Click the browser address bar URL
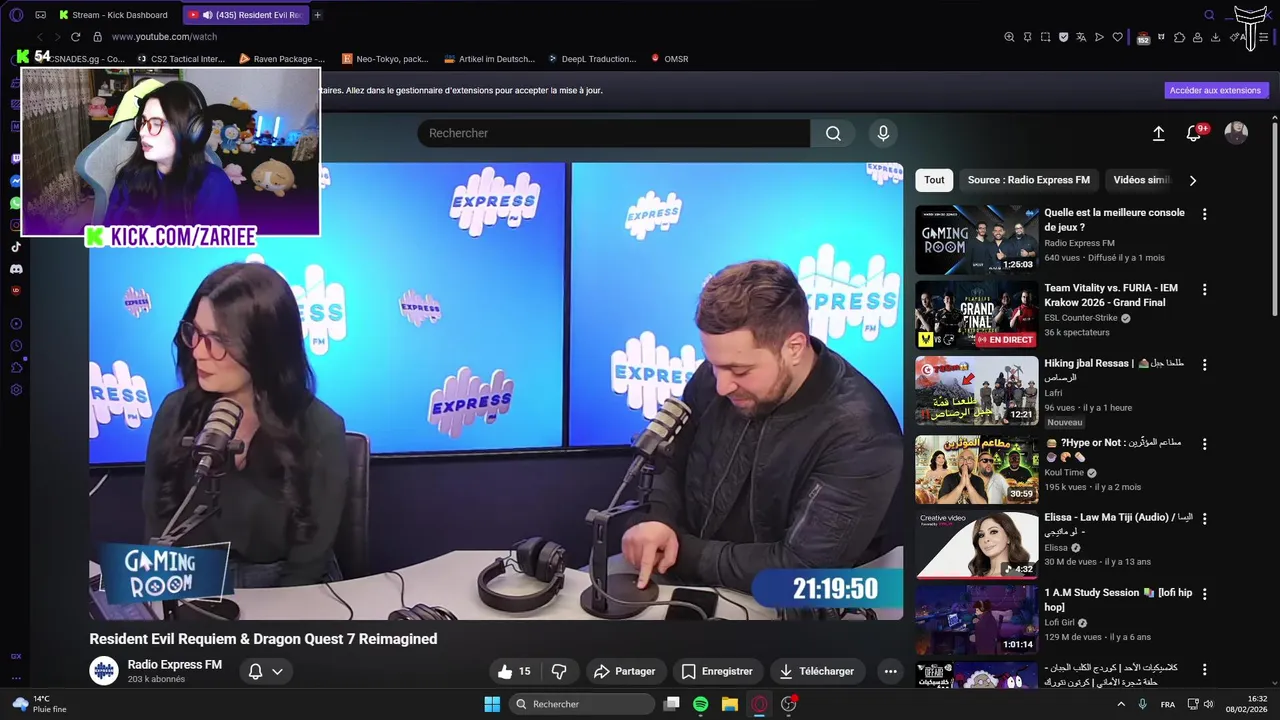Image resolution: width=1280 pixels, height=720 pixels. 164,37
